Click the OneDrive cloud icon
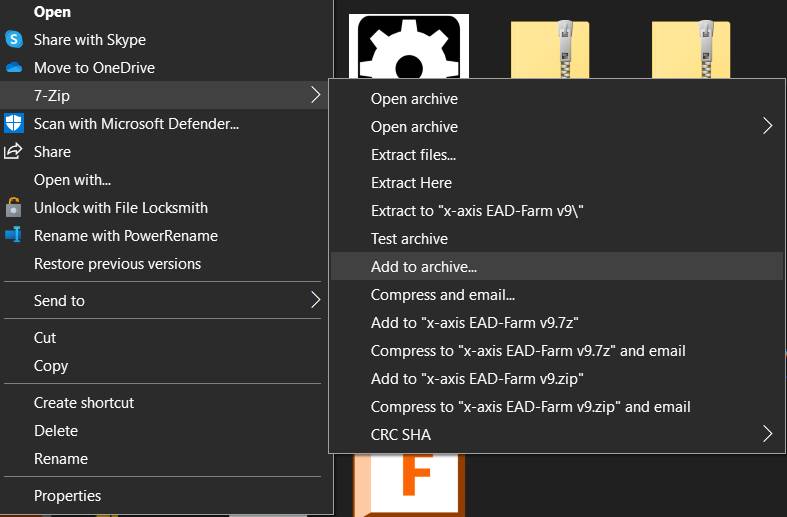Viewport: 787px width, 517px height. point(14,67)
